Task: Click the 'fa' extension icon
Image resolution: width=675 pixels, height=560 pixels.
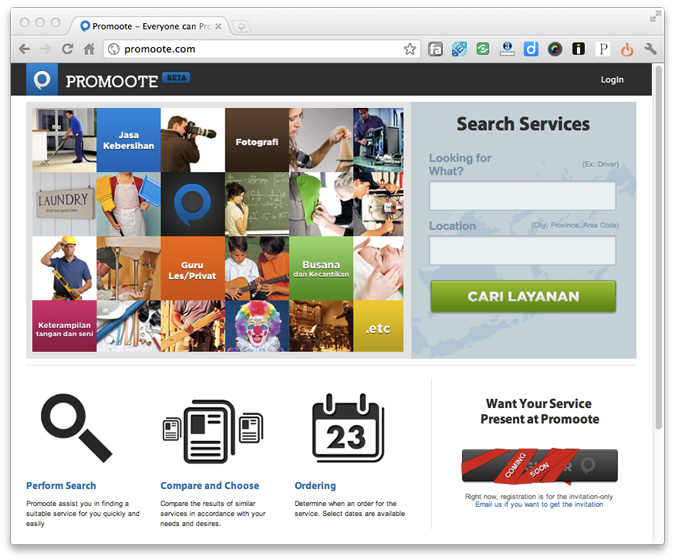Action: pos(435,49)
